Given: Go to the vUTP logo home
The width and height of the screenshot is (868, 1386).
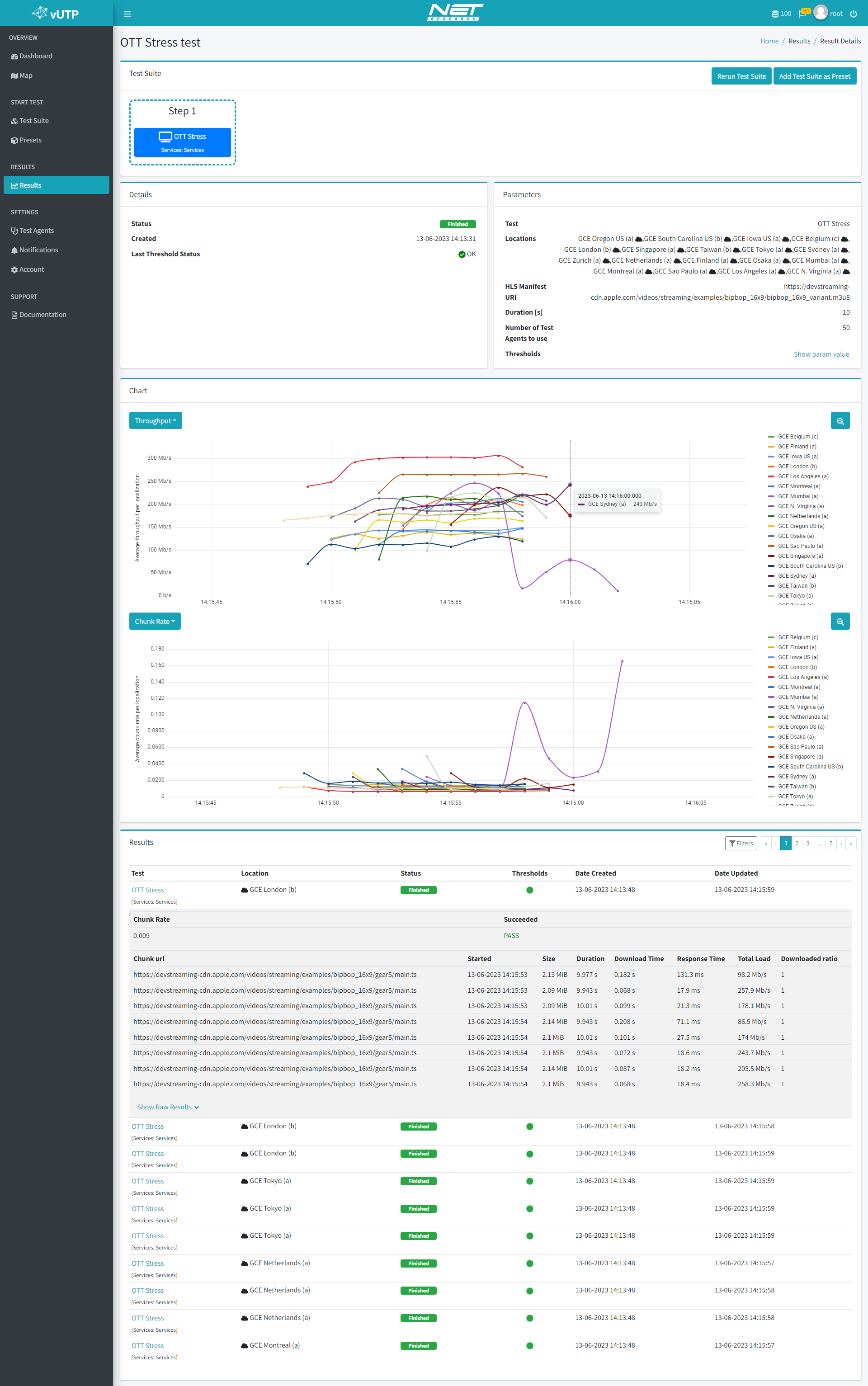Looking at the screenshot, I should click(x=56, y=13).
